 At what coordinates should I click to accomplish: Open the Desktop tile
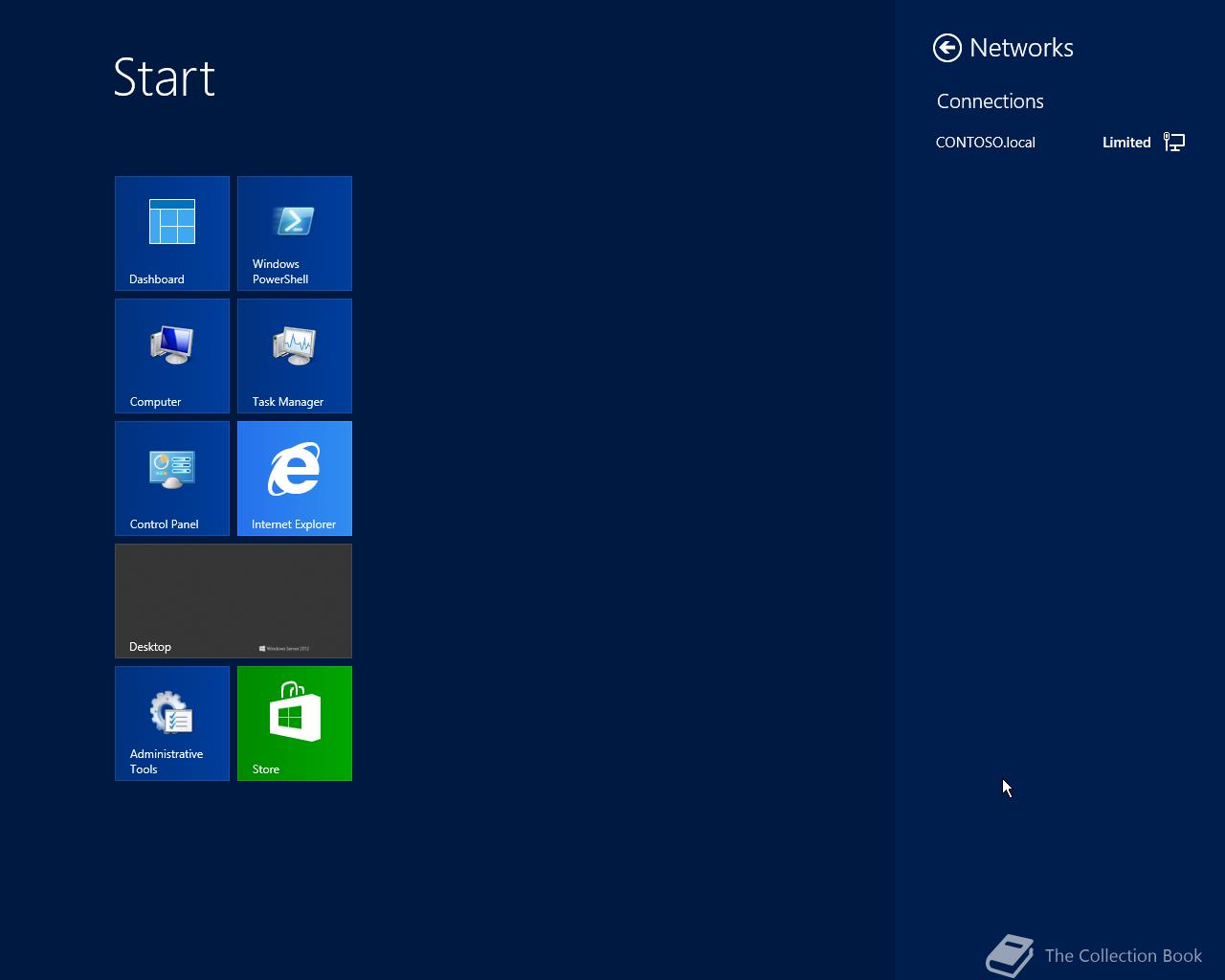234,601
